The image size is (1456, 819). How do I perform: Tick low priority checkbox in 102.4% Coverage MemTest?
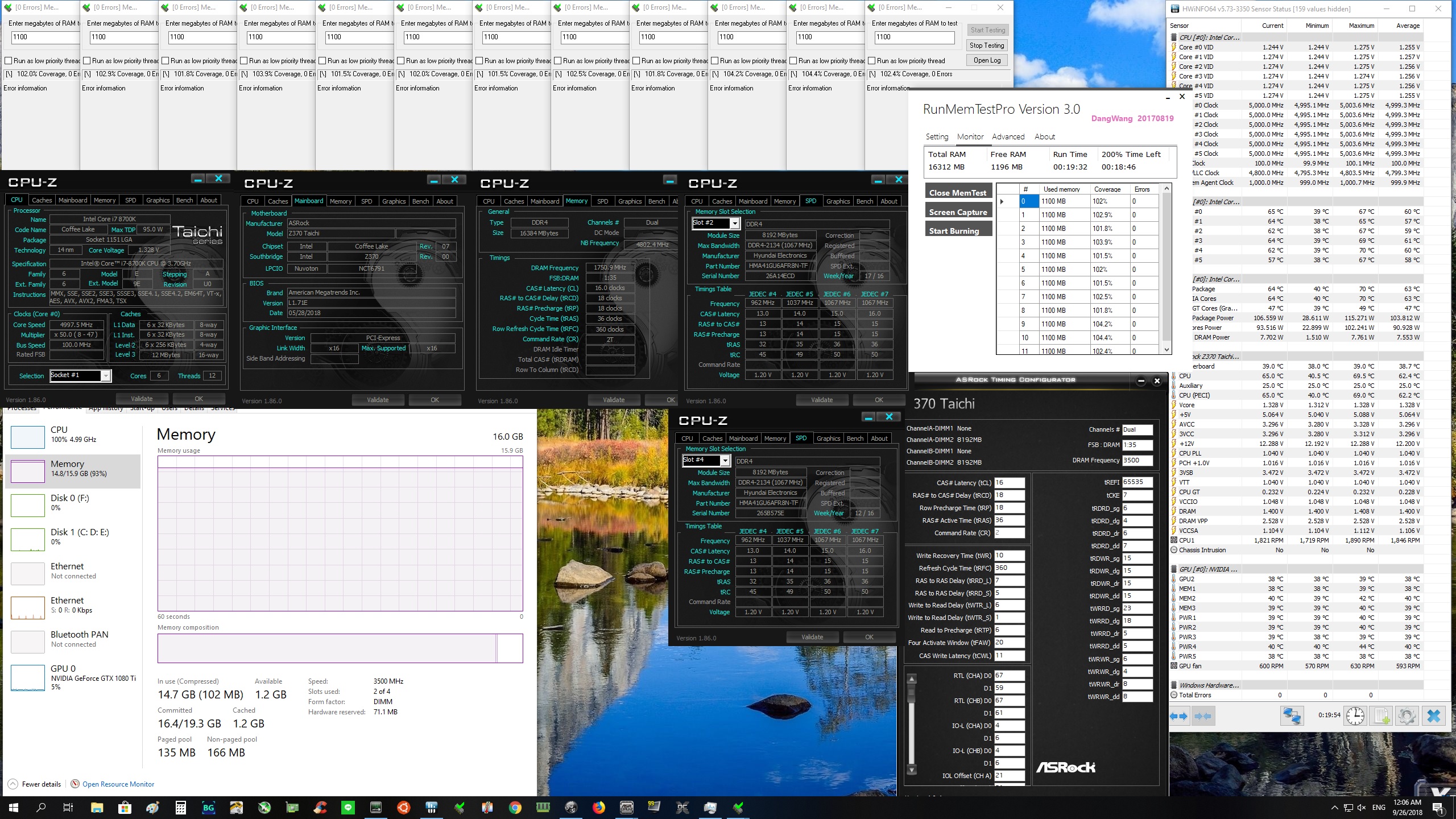[x=871, y=61]
